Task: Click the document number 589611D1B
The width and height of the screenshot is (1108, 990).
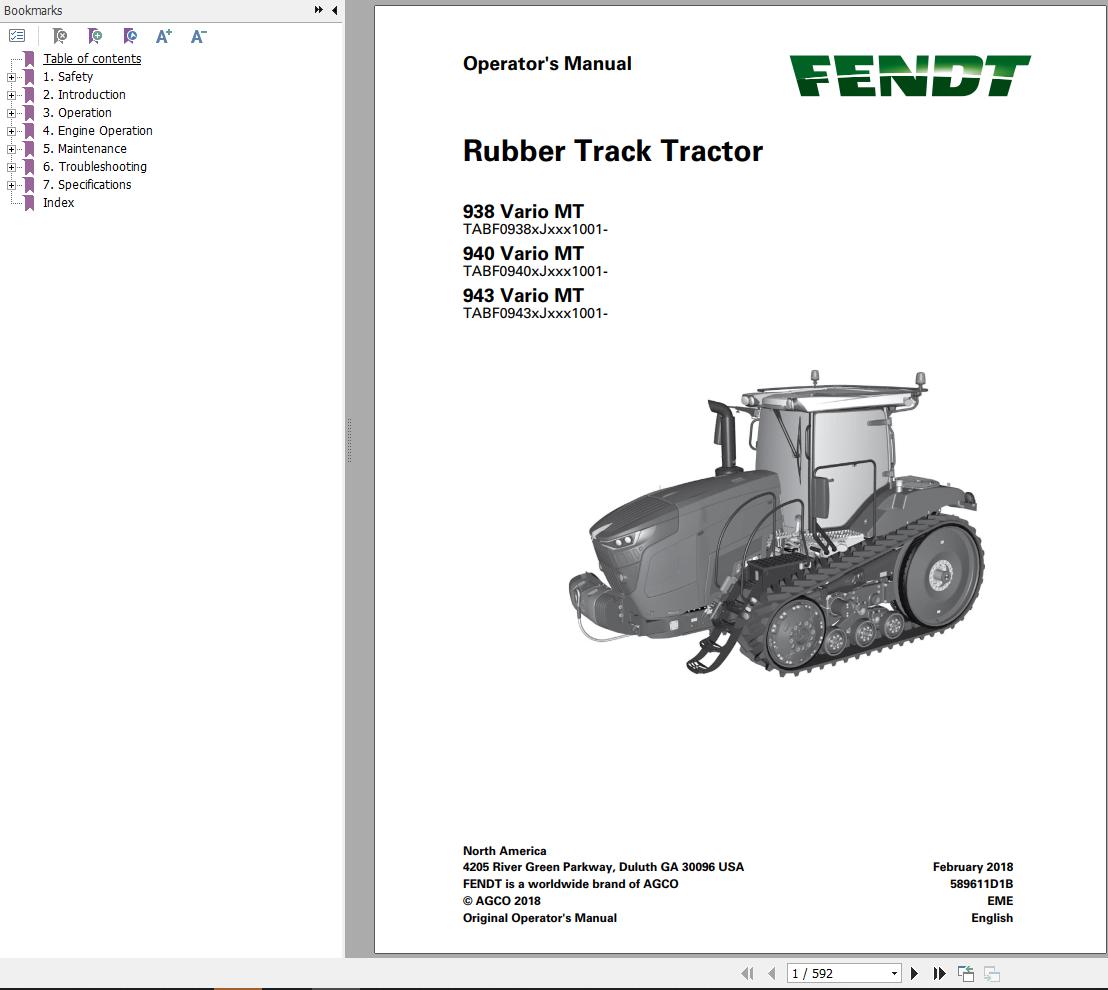Action: point(981,884)
